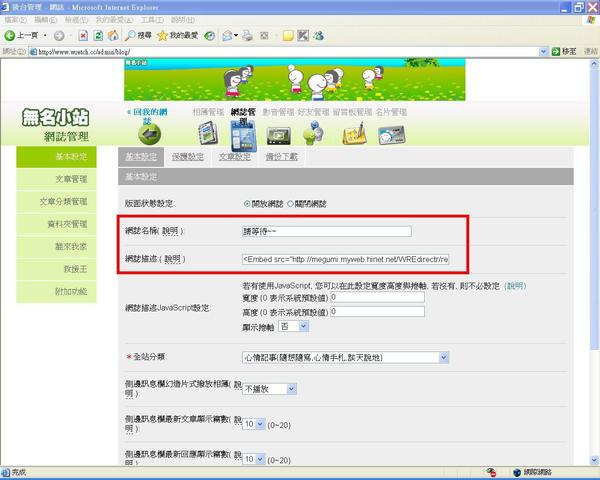Click the blue 說明 link after JavaScript note
The image size is (600, 480).
click(x=515, y=286)
